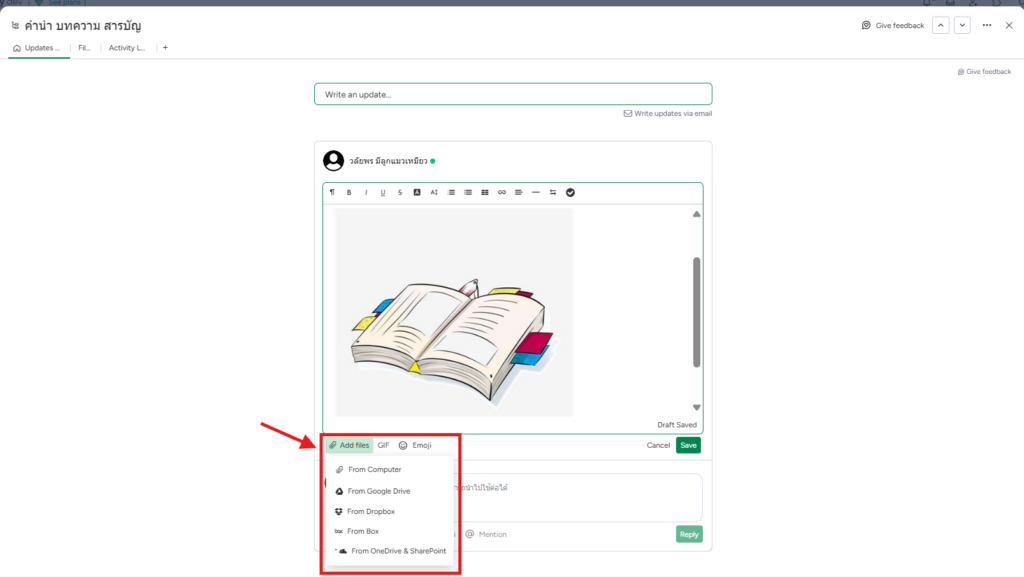Click editor scrollbar down arrow
Screen dimensions: 1024x577
(x=697, y=407)
